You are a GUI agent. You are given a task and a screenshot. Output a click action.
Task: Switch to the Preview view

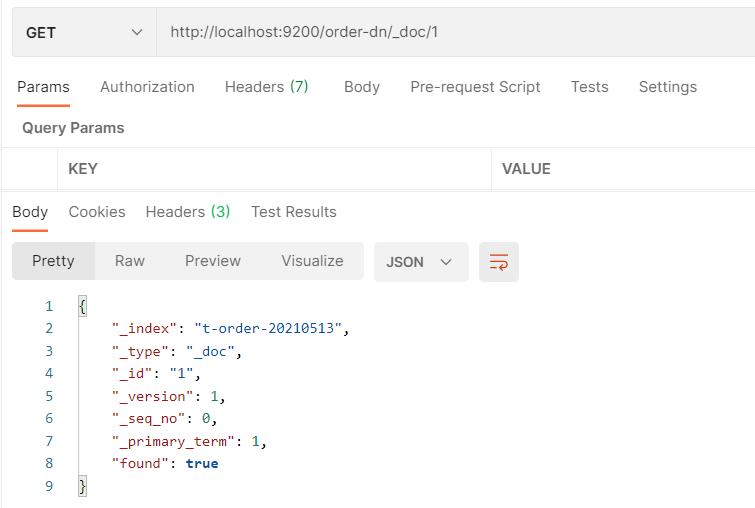pyautogui.click(x=212, y=261)
